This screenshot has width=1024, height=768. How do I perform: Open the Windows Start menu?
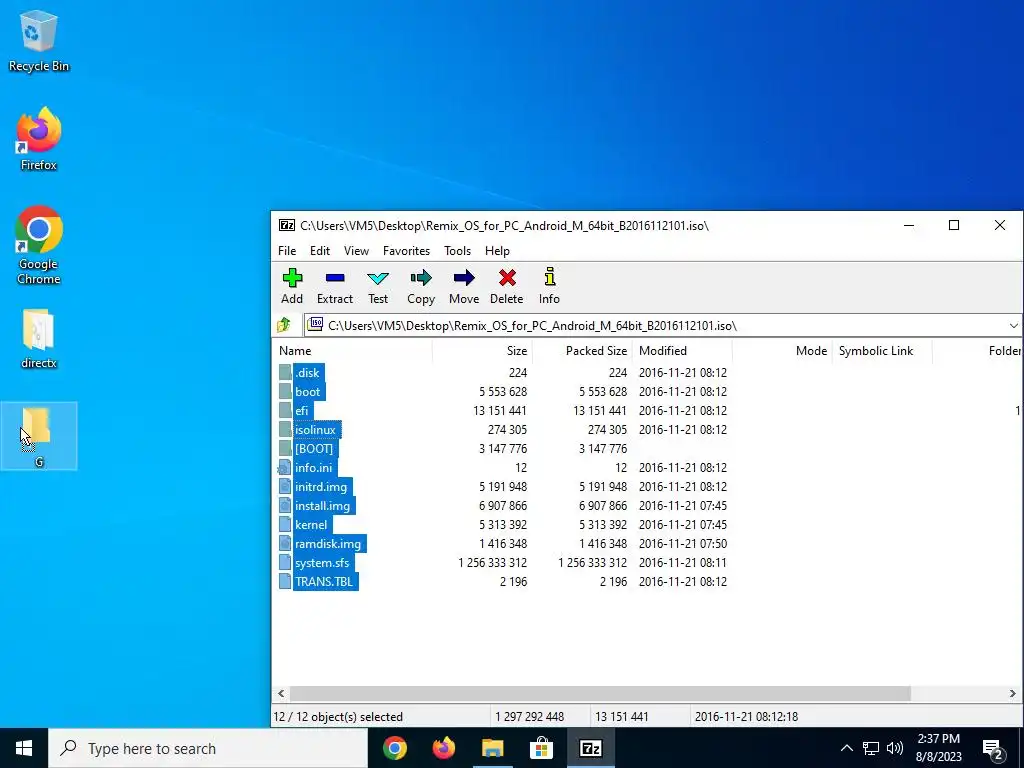24,748
